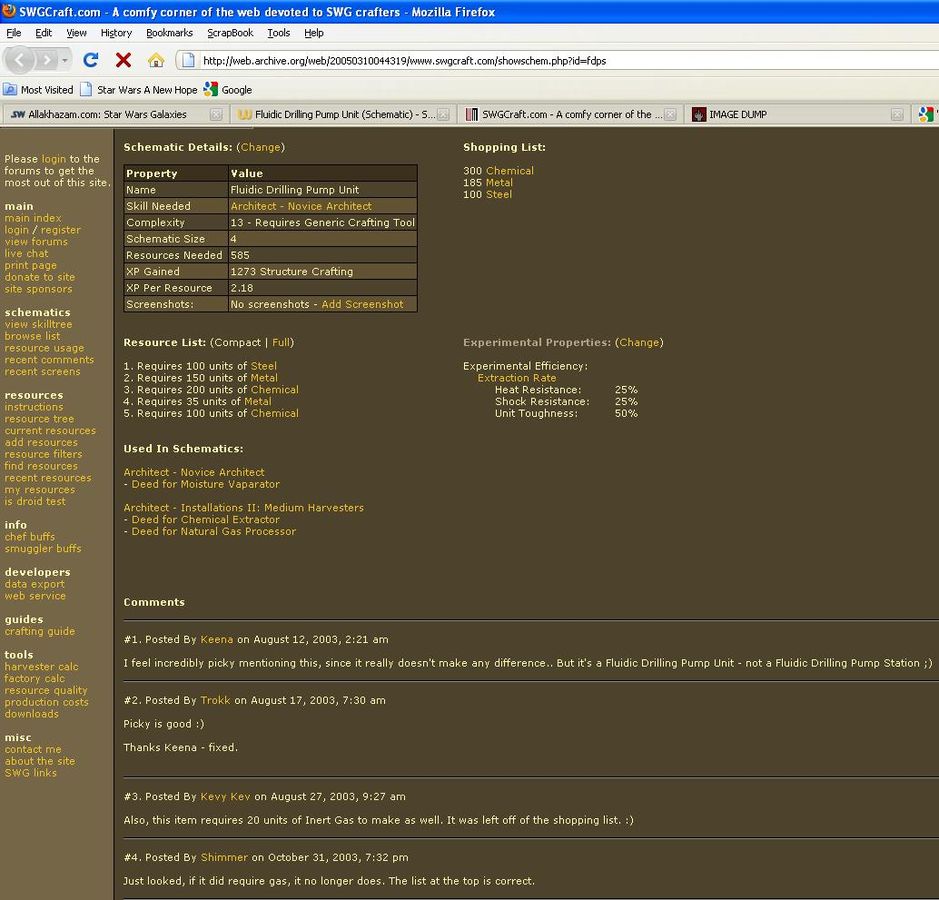Screen dimensions: 939x900
Task: Reload the page with the blue refresh icon
Action: point(91,60)
